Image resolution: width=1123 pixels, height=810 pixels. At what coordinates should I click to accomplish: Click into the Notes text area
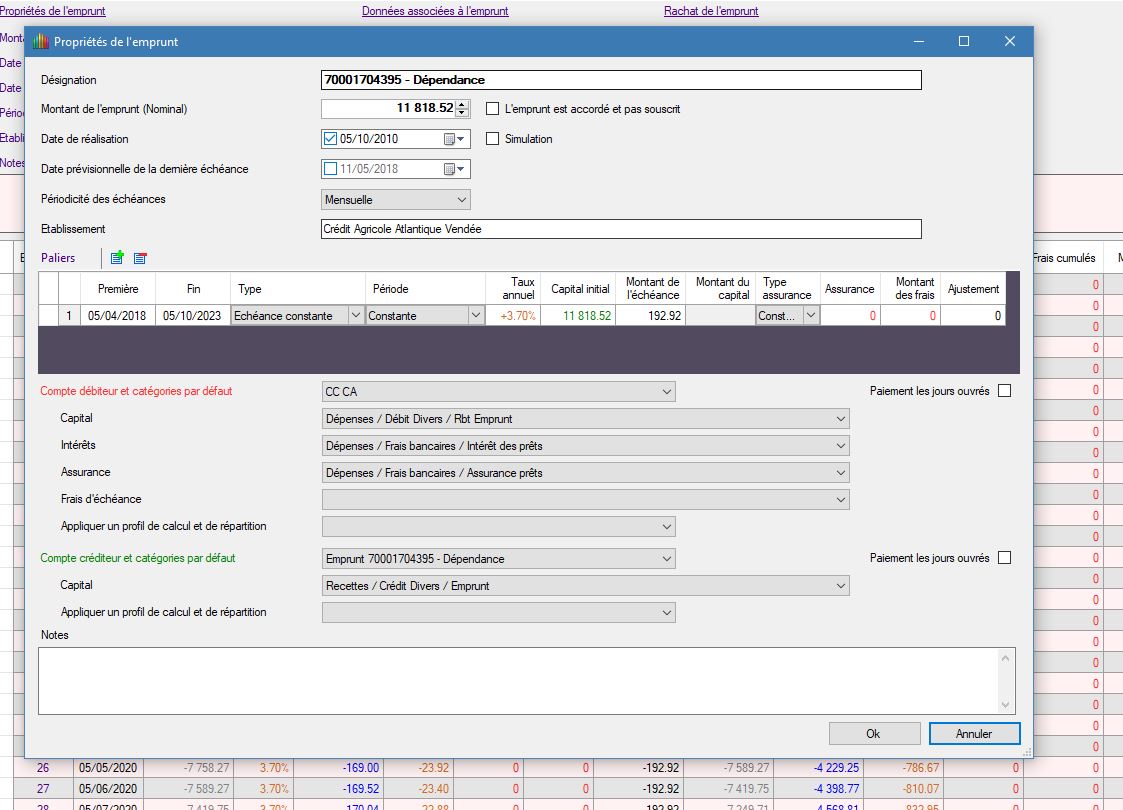pos(518,680)
